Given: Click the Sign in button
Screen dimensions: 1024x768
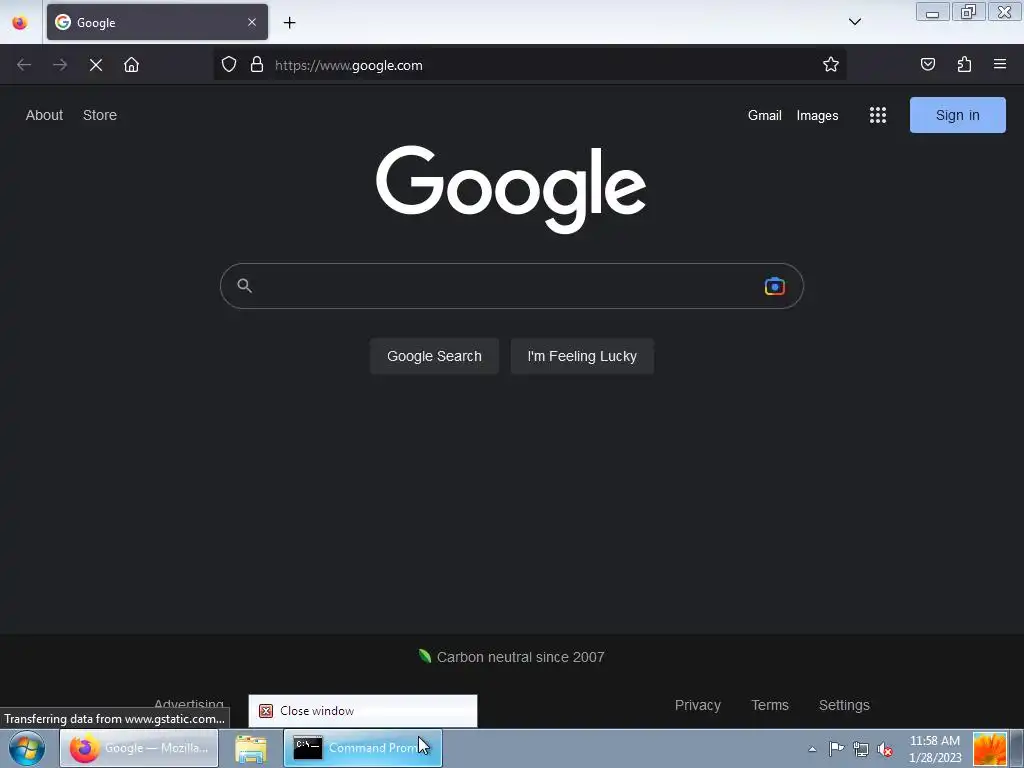Looking at the screenshot, I should tap(957, 115).
